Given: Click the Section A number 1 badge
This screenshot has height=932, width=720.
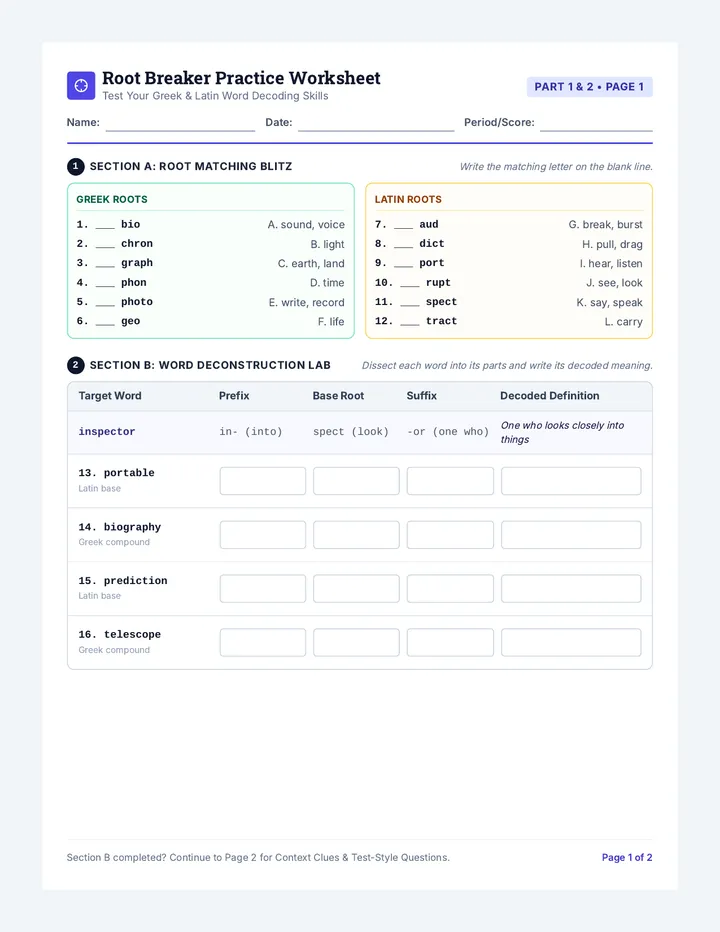Looking at the screenshot, I should click(x=76, y=166).
